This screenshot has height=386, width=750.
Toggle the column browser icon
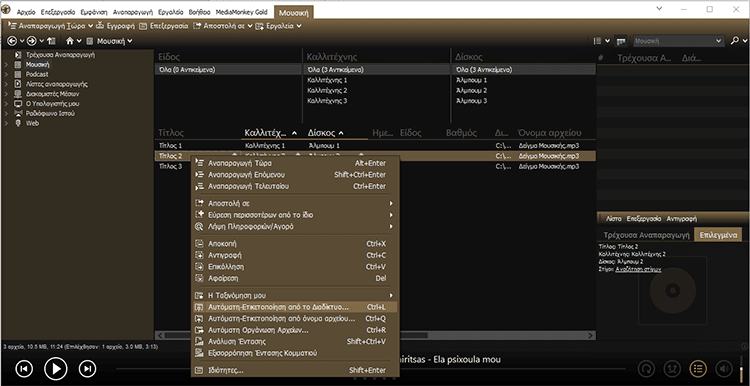[x=621, y=41]
